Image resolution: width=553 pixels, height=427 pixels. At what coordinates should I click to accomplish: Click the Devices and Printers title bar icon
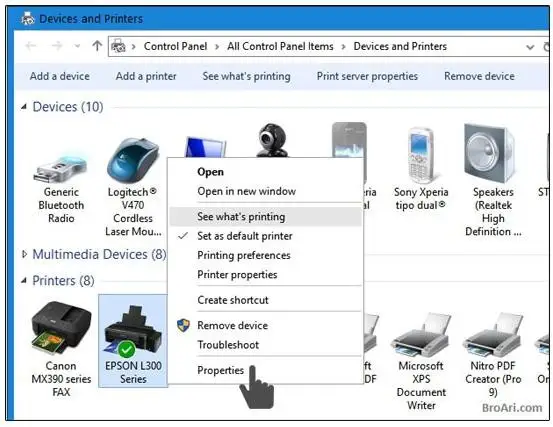28,18
